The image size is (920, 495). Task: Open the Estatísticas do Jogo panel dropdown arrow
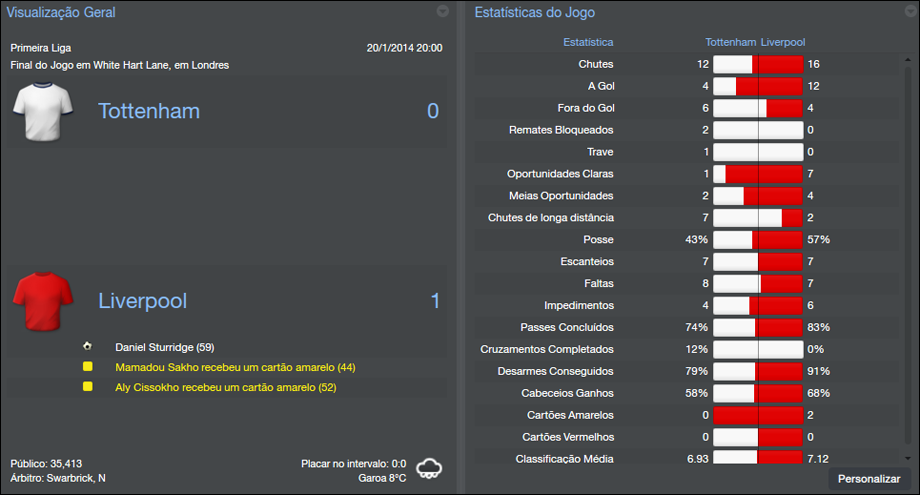point(903,12)
